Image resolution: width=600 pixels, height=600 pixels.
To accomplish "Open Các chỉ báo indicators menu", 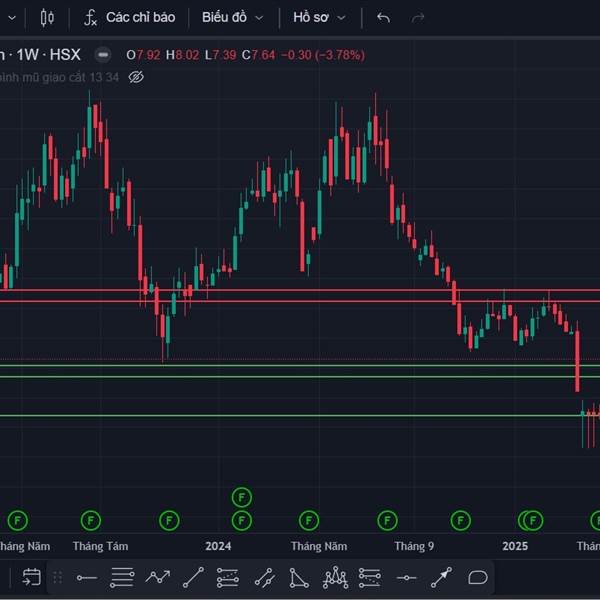I will [x=129, y=18].
